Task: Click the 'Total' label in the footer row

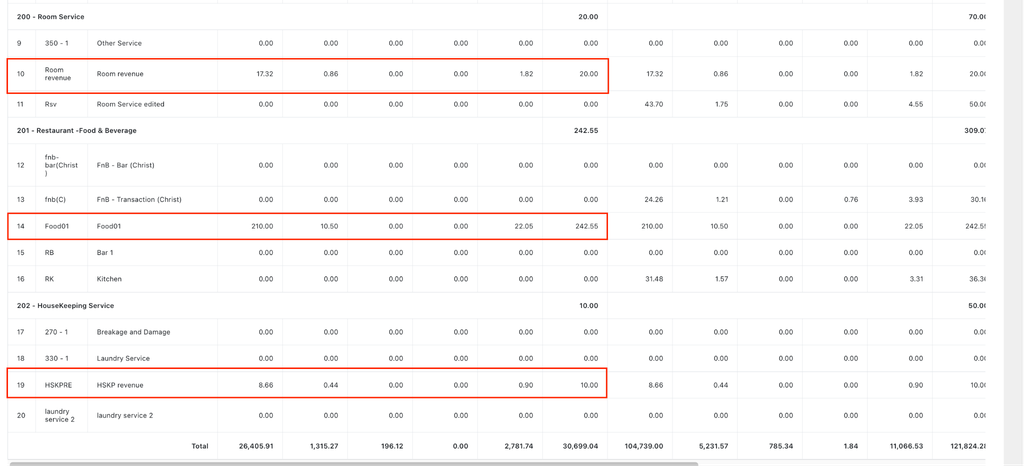Action: 200,446
